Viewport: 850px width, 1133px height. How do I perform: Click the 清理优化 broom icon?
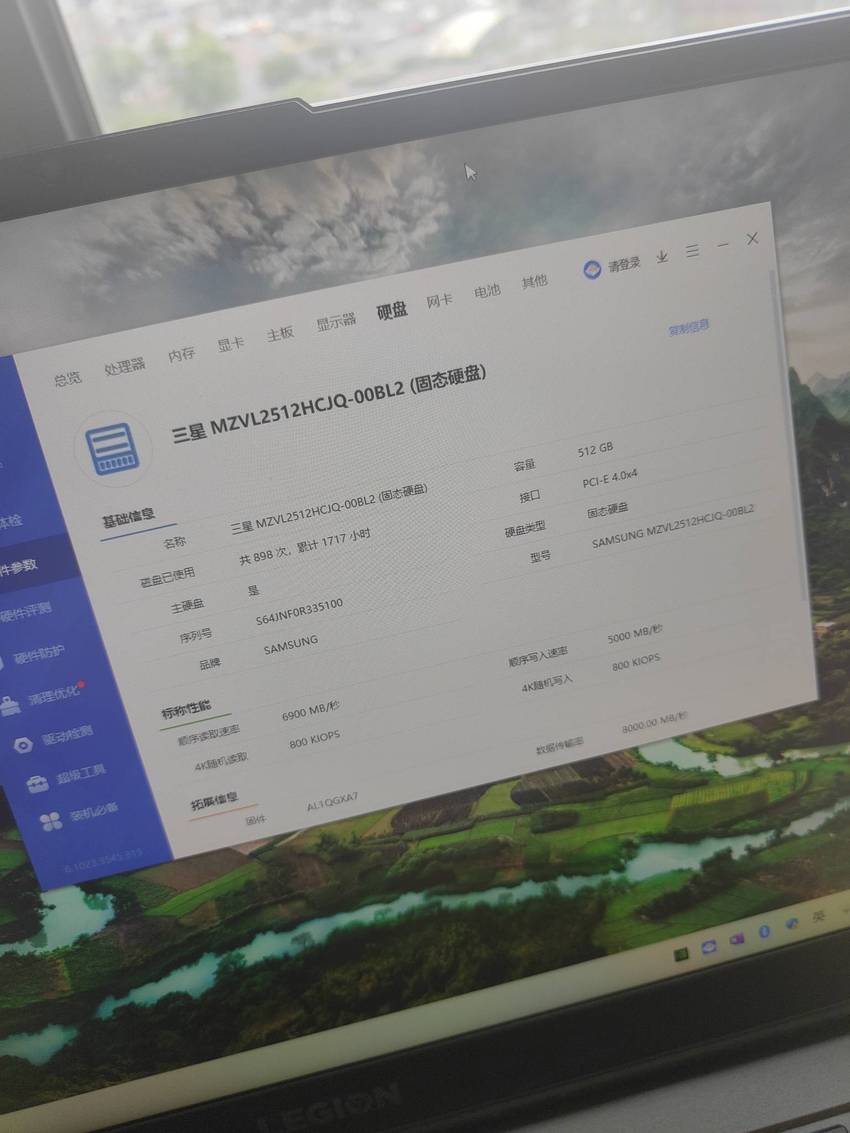10,705
